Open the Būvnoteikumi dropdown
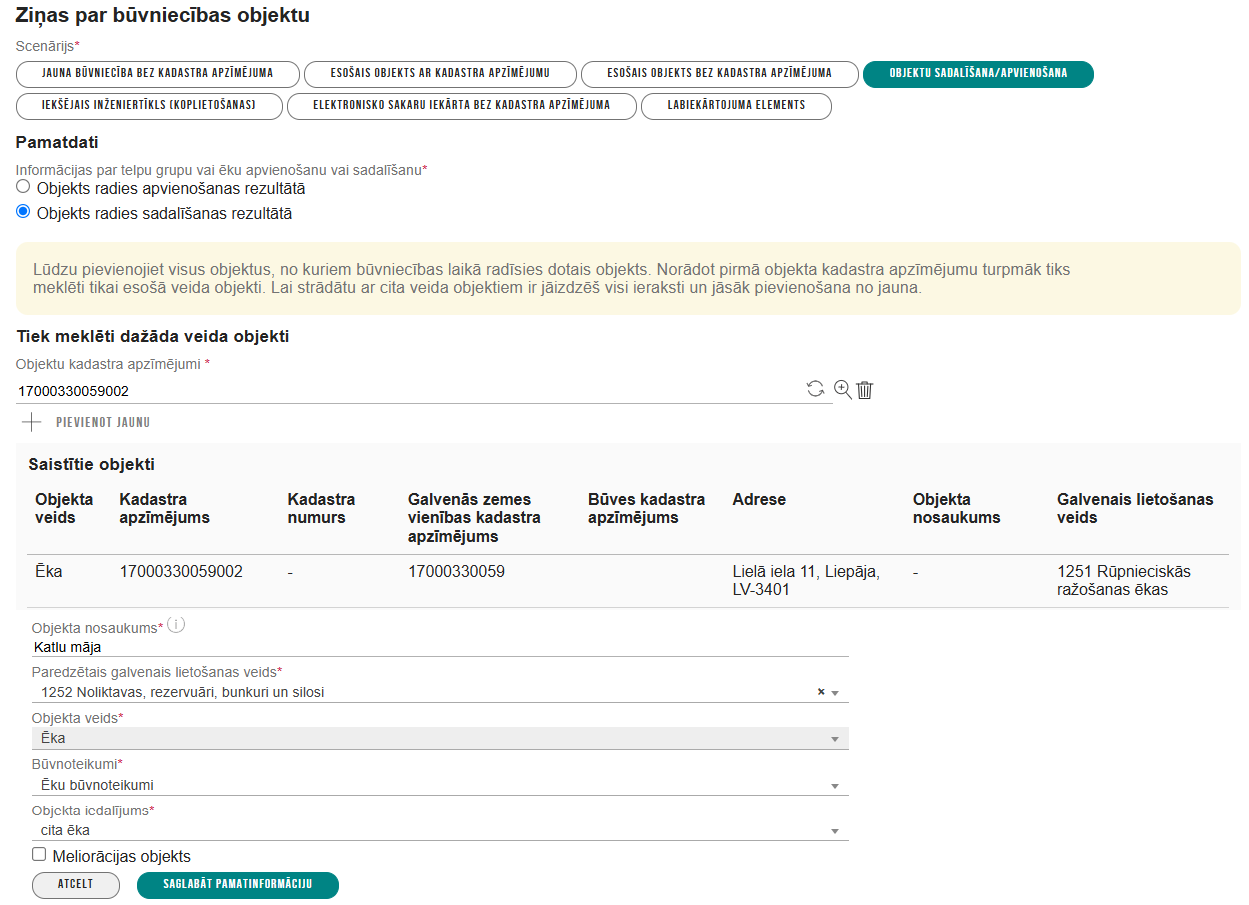This screenshot has height=905, width=1249. [835, 786]
